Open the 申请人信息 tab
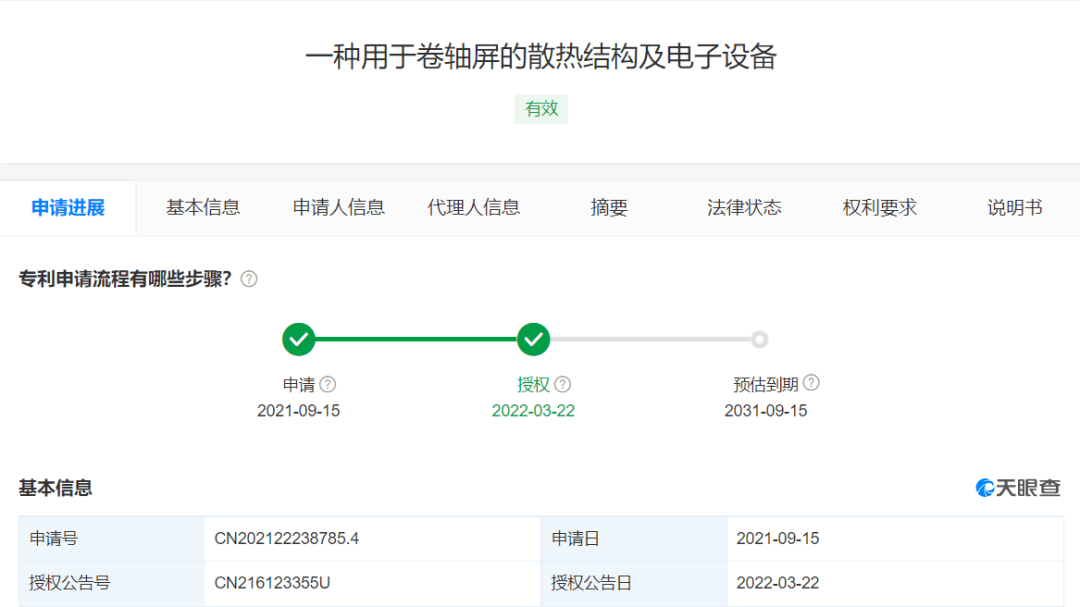Image resolution: width=1080 pixels, height=607 pixels. pyautogui.click(x=339, y=208)
